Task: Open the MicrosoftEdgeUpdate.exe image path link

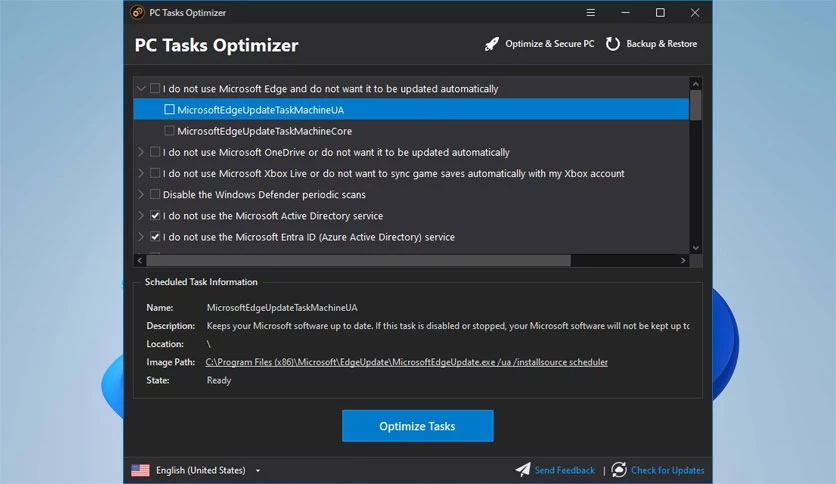Action: tap(406, 362)
